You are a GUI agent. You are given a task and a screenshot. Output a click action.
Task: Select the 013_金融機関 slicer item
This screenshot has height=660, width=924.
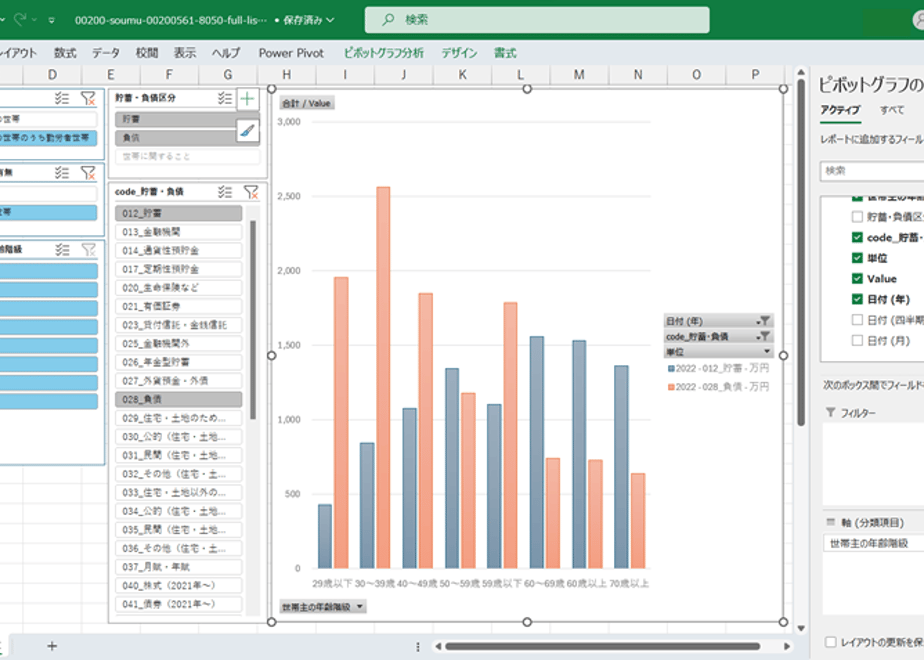179,232
